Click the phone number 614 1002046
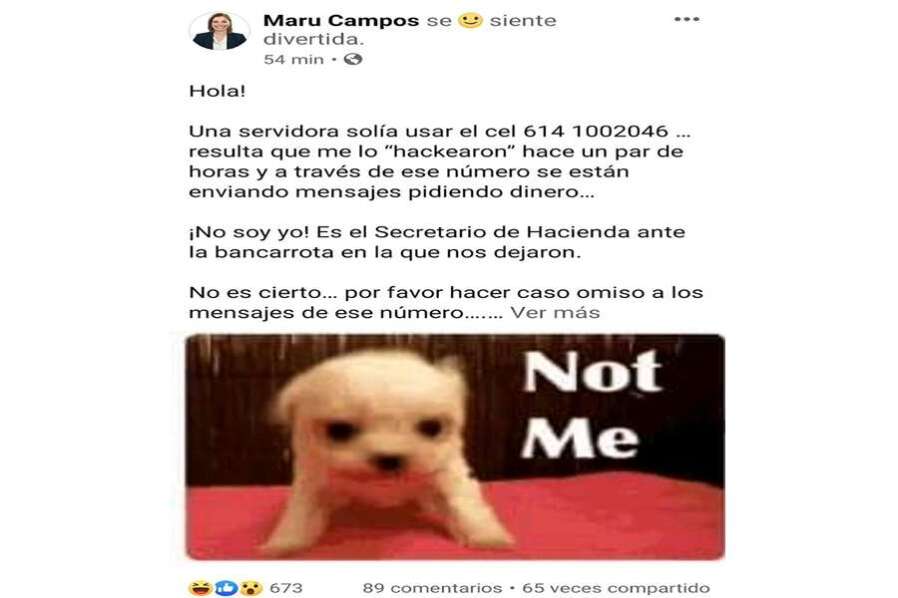The width and height of the screenshot is (898, 598). point(596,131)
